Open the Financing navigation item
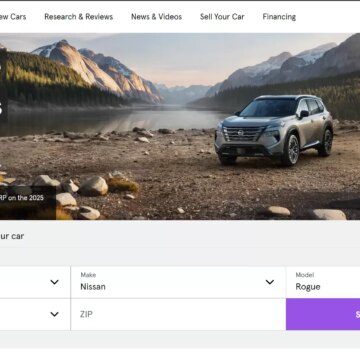The width and height of the screenshot is (360, 360). (x=279, y=17)
